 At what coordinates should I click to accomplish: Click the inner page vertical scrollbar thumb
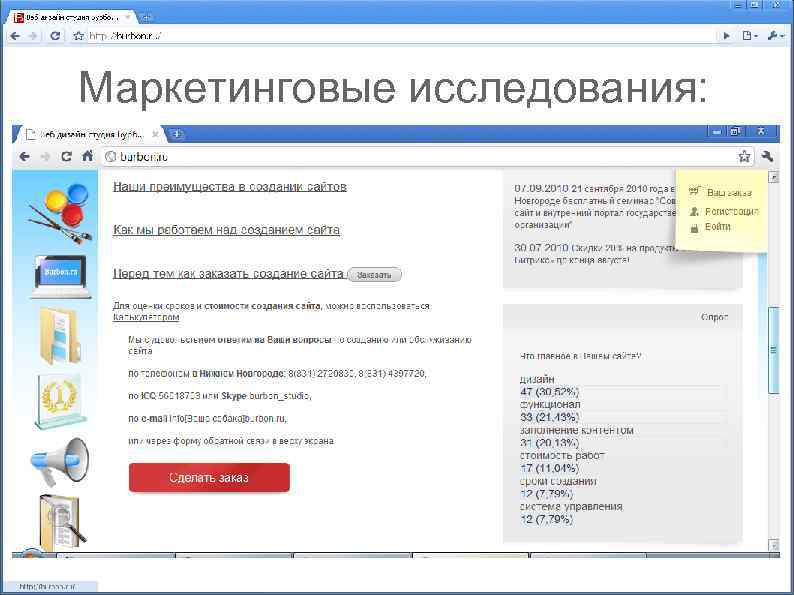pos(773,349)
